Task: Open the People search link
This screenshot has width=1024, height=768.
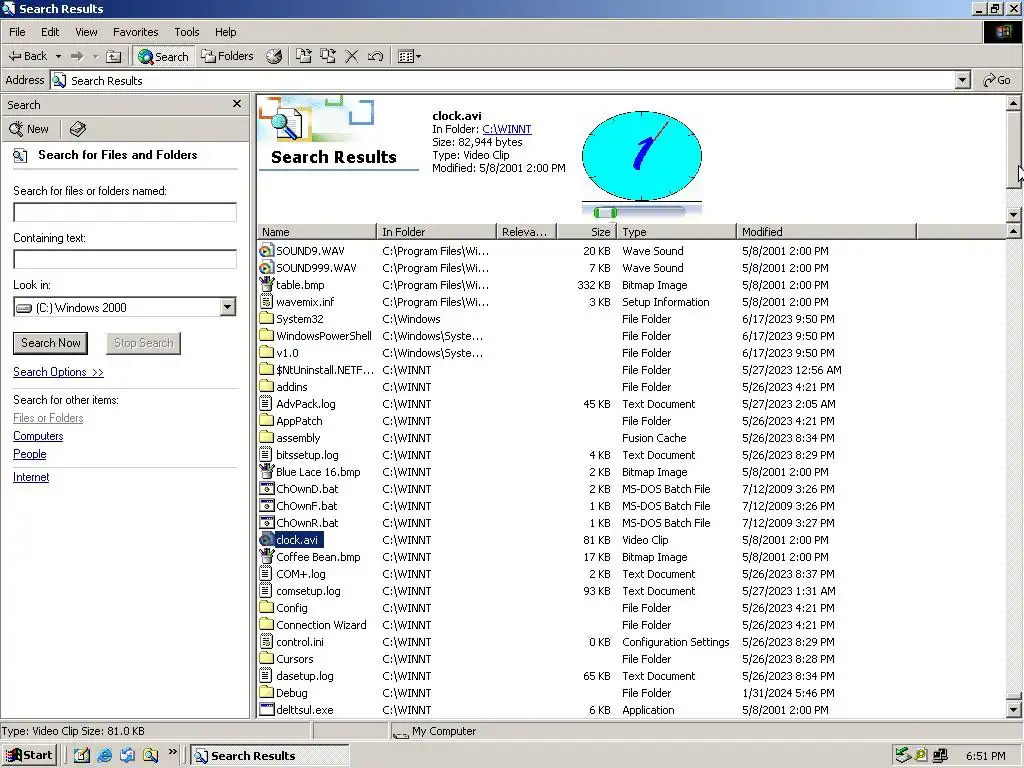Action: [x=29, y=454]
